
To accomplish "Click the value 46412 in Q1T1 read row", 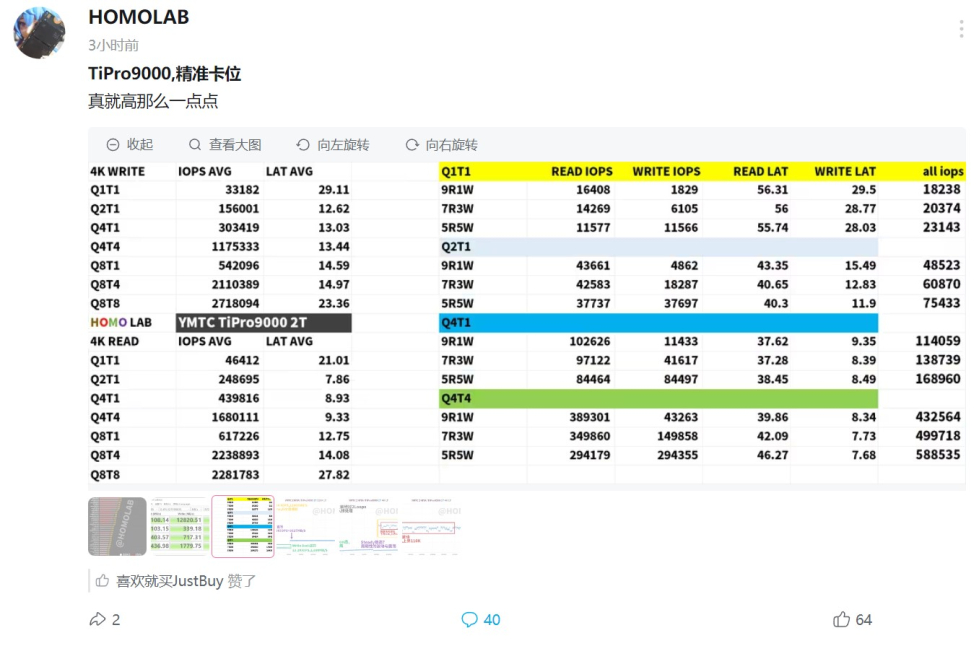I will (x=242, y=360).
